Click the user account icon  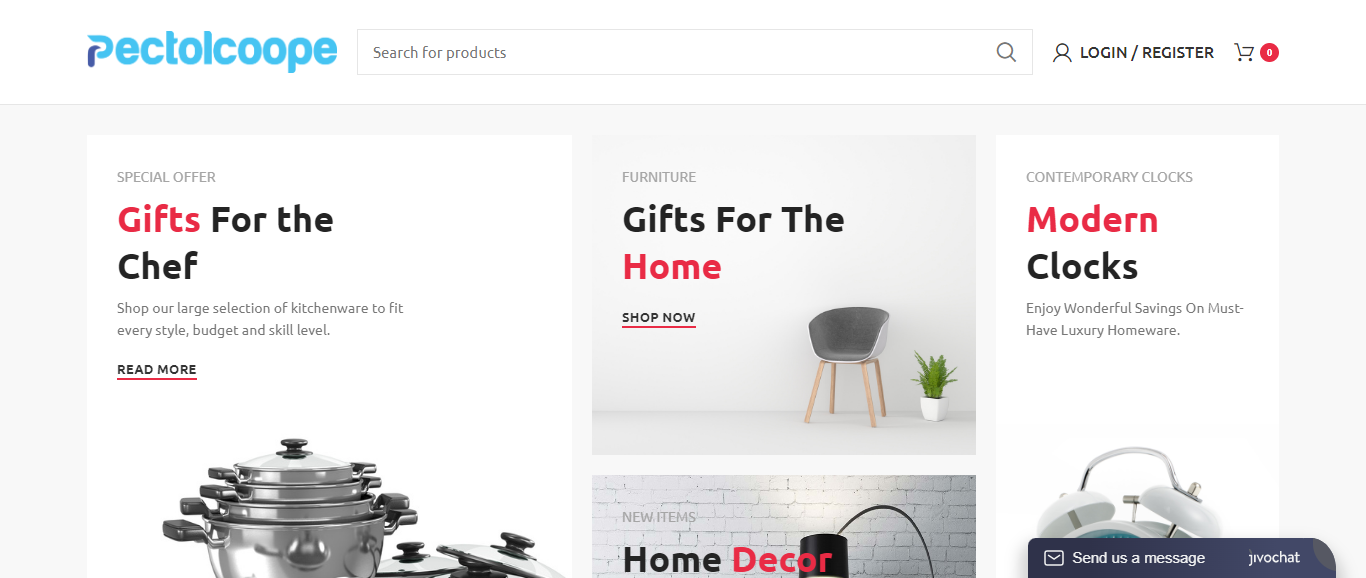tap(1062, 53)
